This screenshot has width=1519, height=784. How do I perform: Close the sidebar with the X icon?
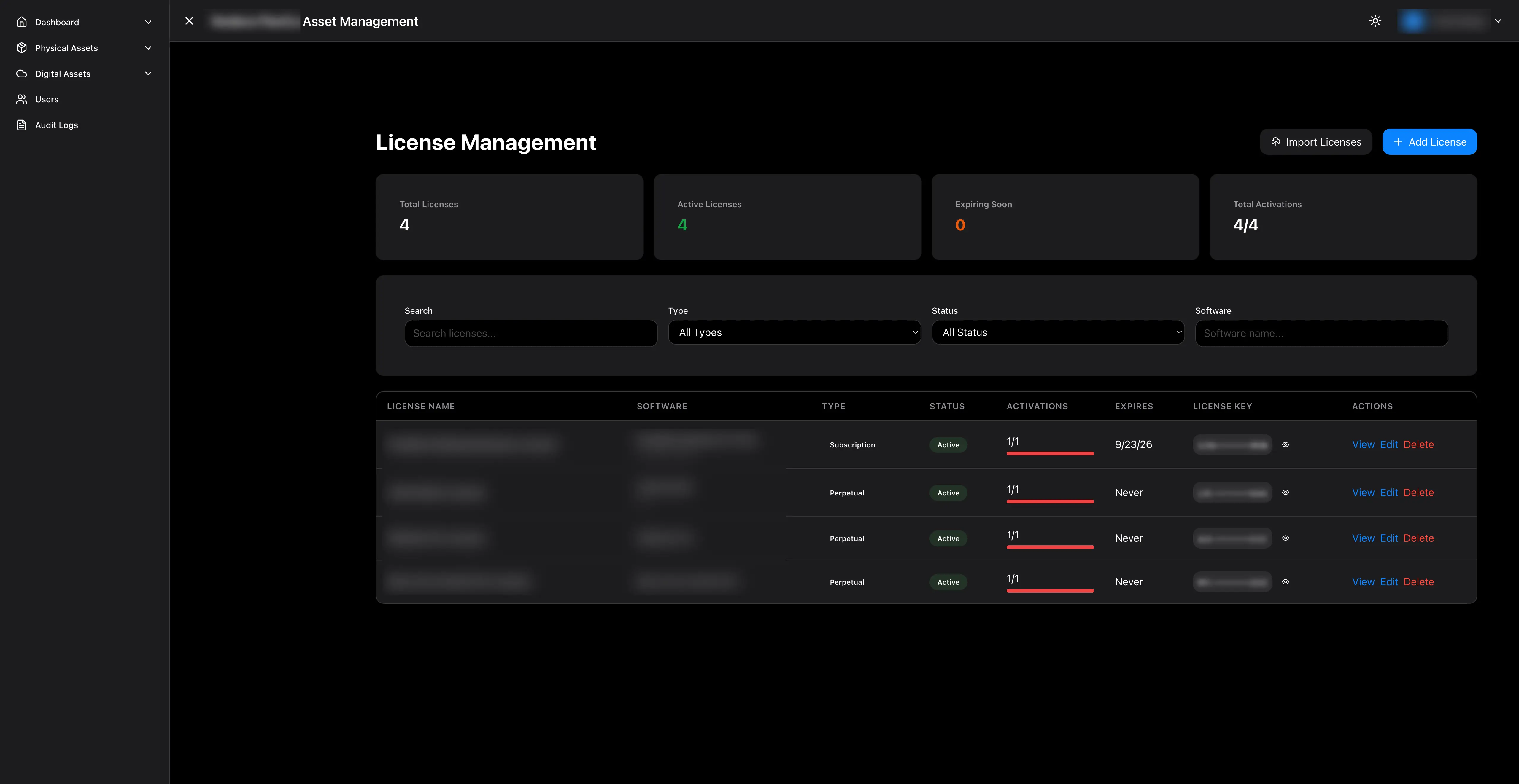tap(189, 21)
